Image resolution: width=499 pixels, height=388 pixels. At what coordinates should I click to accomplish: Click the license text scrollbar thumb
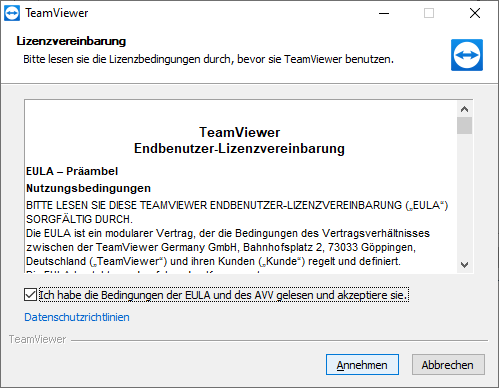pos(464,125)
